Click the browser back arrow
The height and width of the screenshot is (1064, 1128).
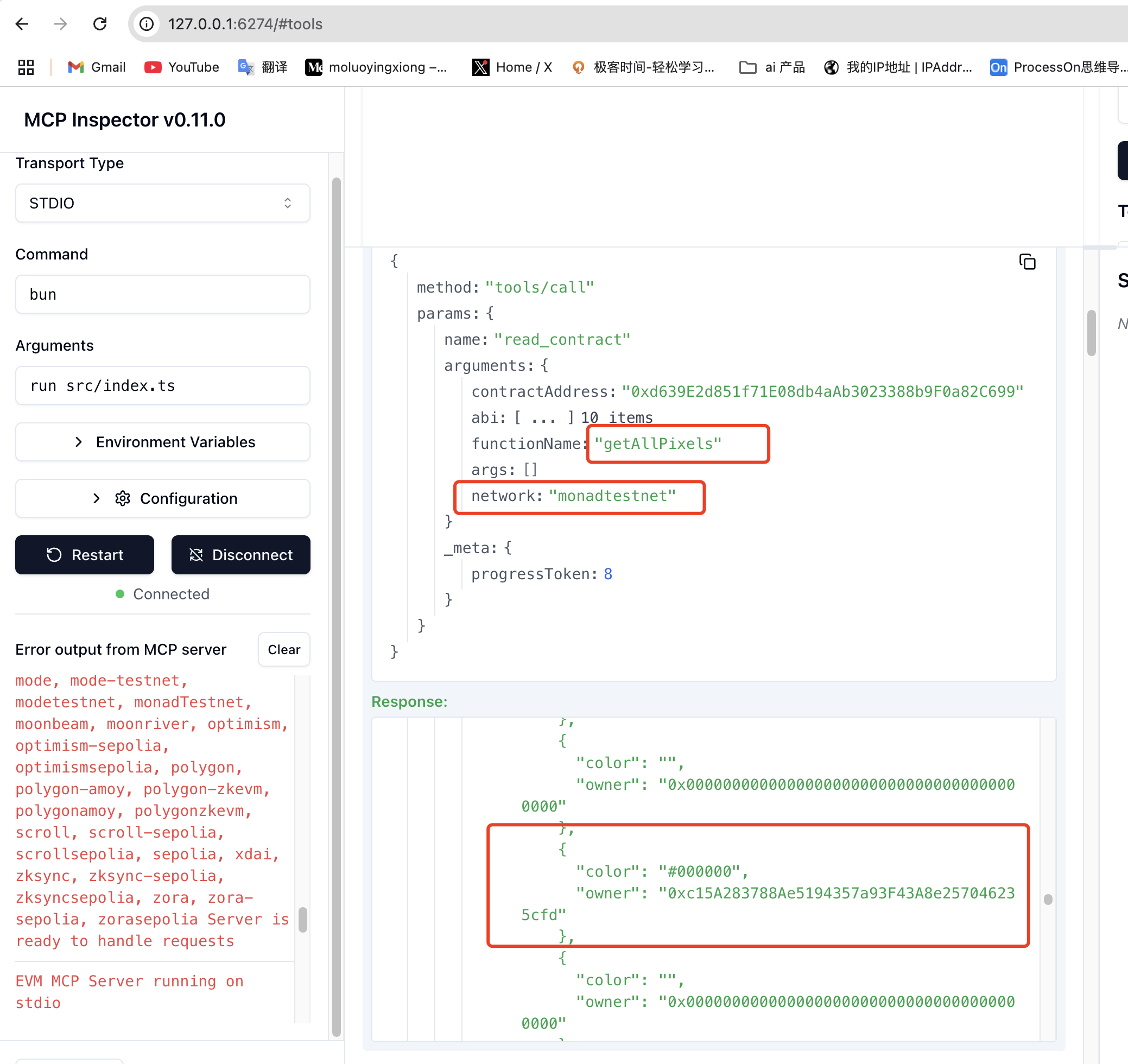pyautogui.click(x=22, y=24)
